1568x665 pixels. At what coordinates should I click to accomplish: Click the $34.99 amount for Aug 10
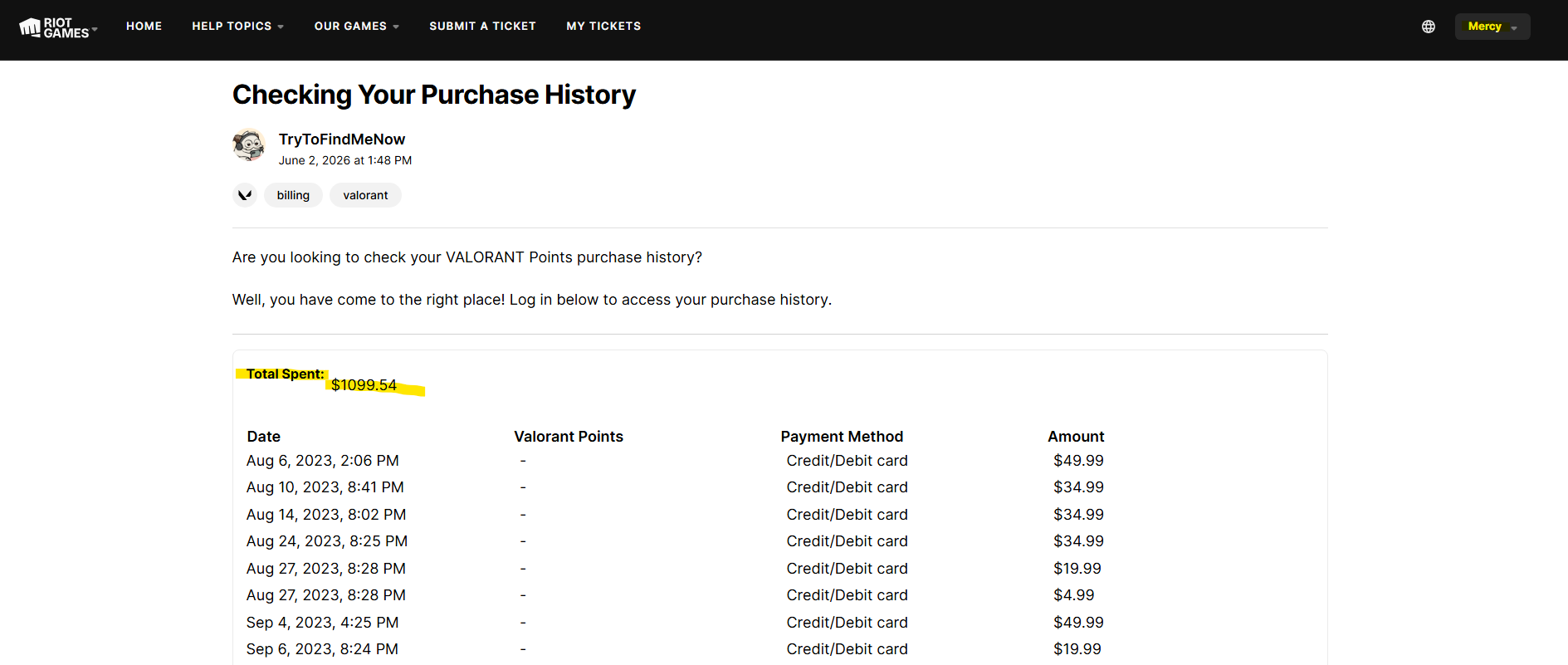tap(1078, 487)
